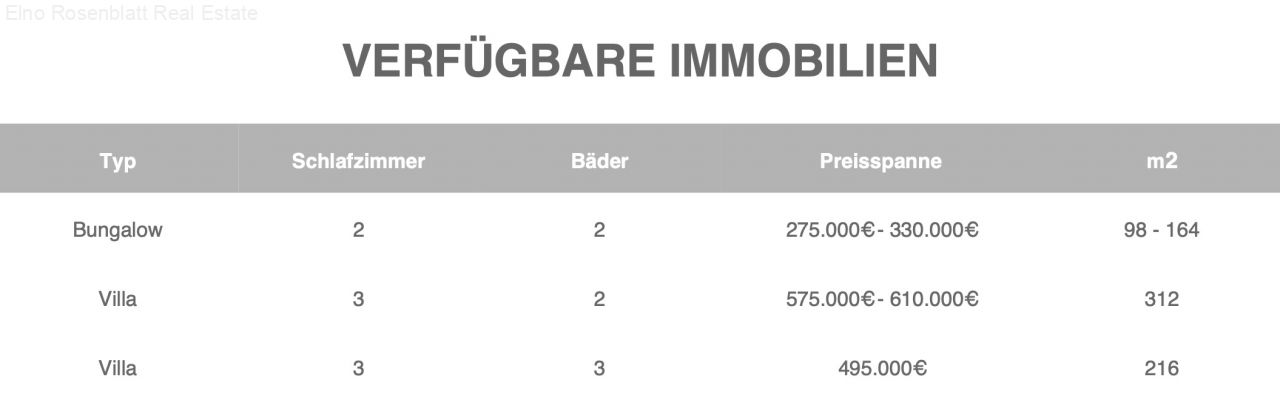Image resolution: width=1280 pixels, height=408 pixels.
Task: Select the '312' square meter cell
Action: pos(1161,299)
